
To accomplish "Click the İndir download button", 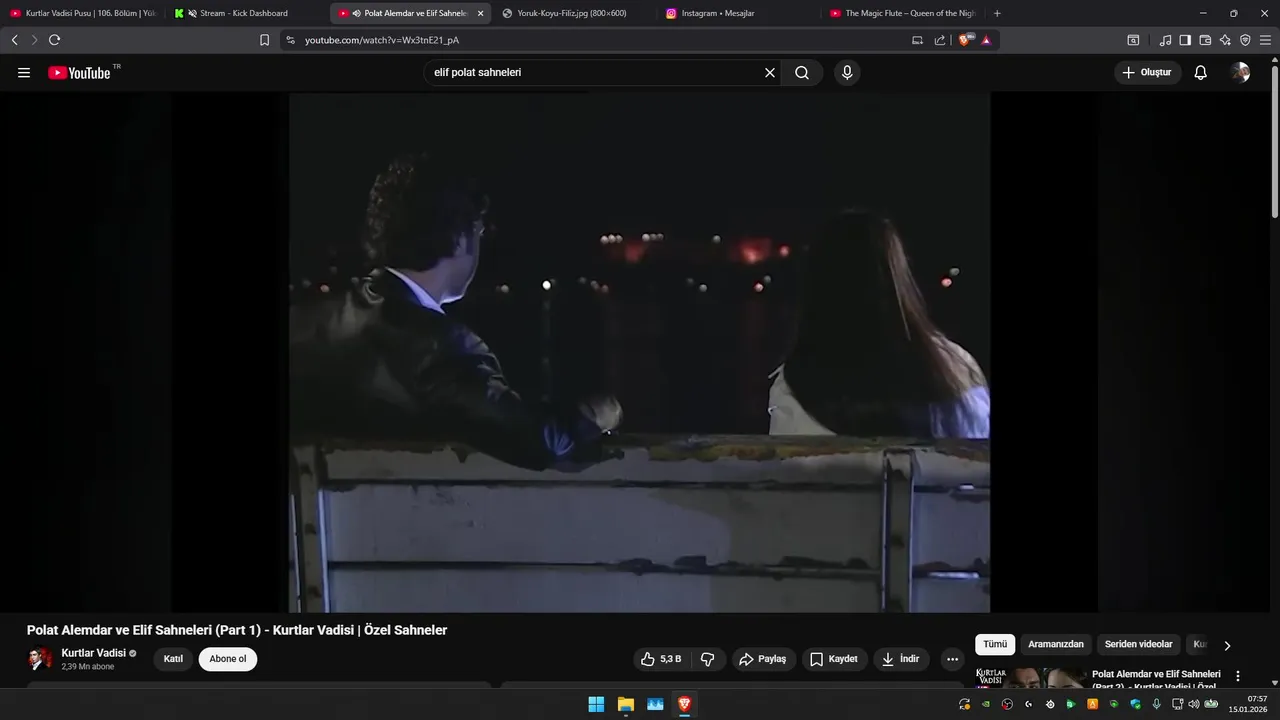I will 901,659.
